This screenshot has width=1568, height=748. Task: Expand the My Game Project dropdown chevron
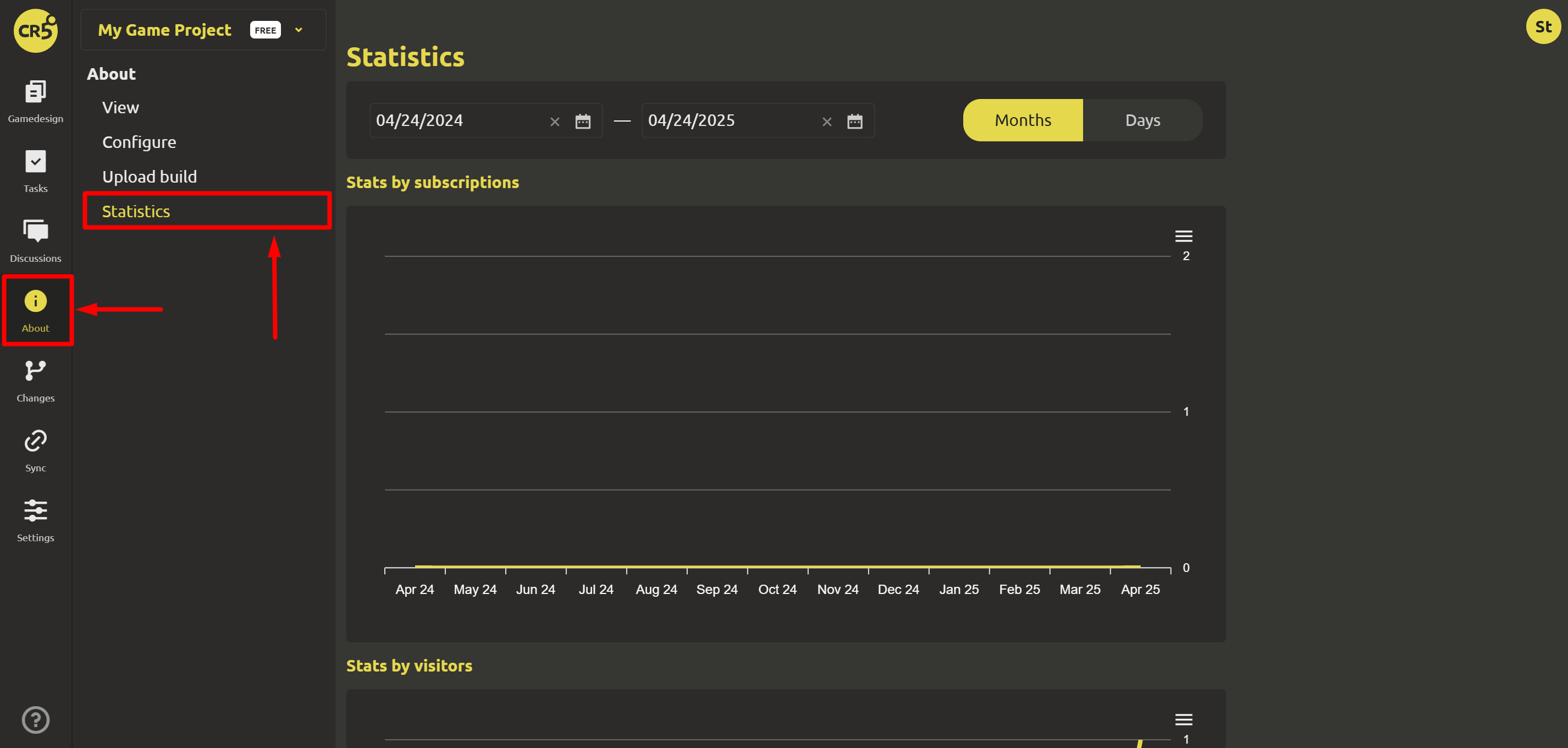tap(298, 30)
